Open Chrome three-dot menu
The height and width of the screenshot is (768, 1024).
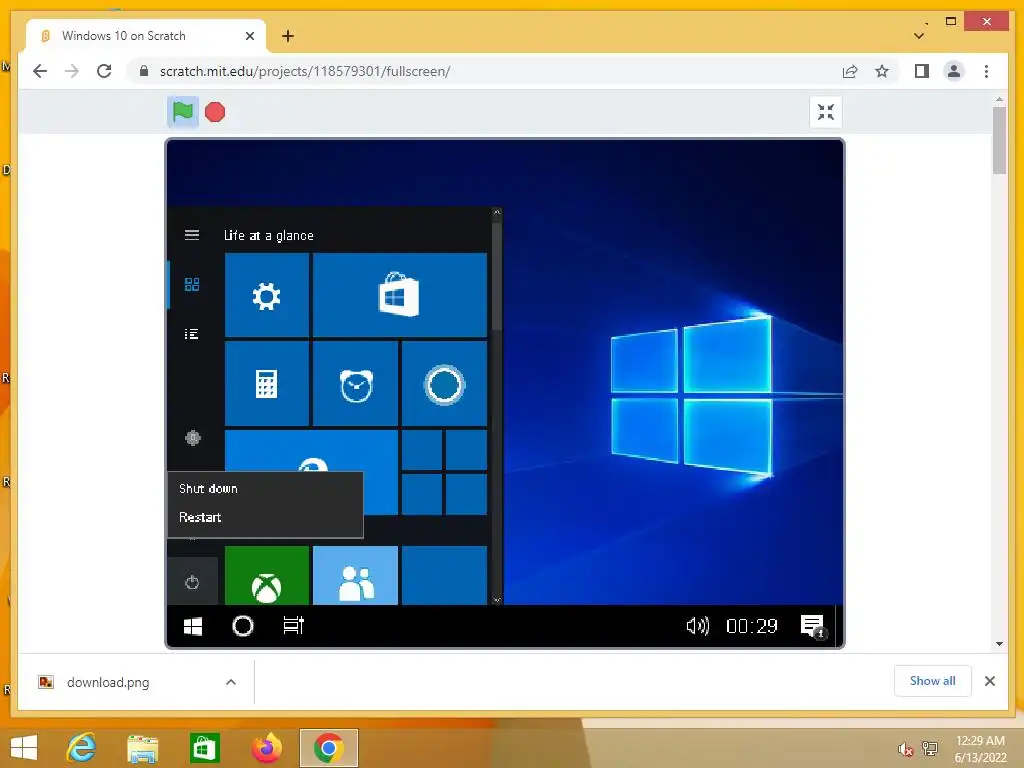[x=986, y=71]
